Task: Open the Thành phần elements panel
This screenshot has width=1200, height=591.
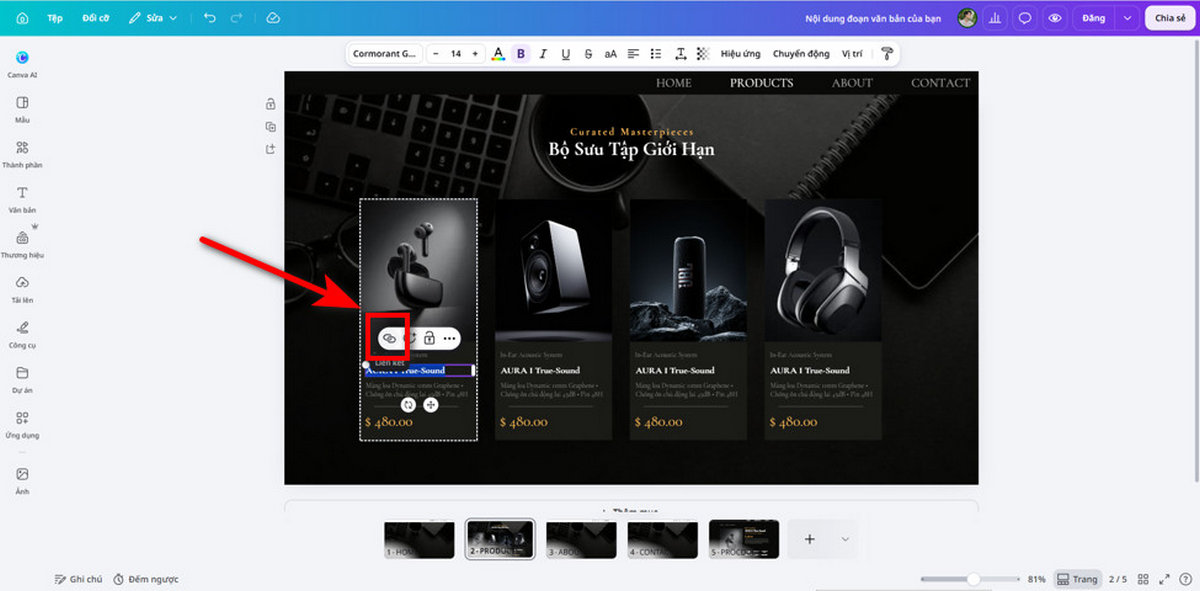Action: click(22, 154)
